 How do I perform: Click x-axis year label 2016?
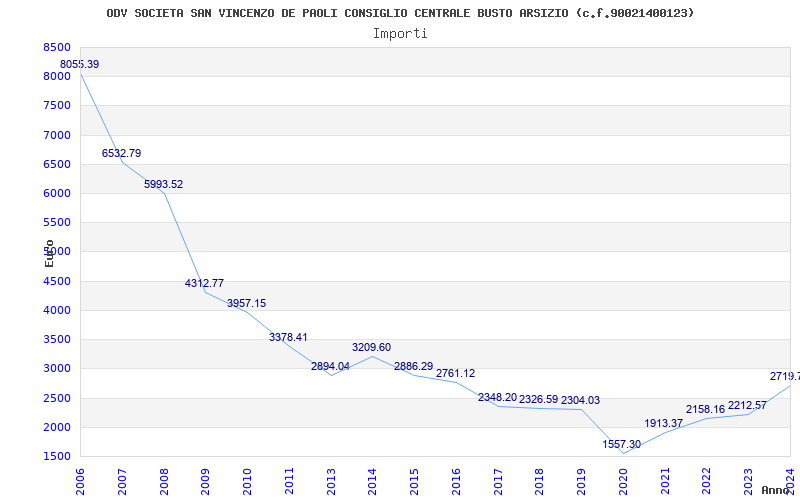point(456,482)
